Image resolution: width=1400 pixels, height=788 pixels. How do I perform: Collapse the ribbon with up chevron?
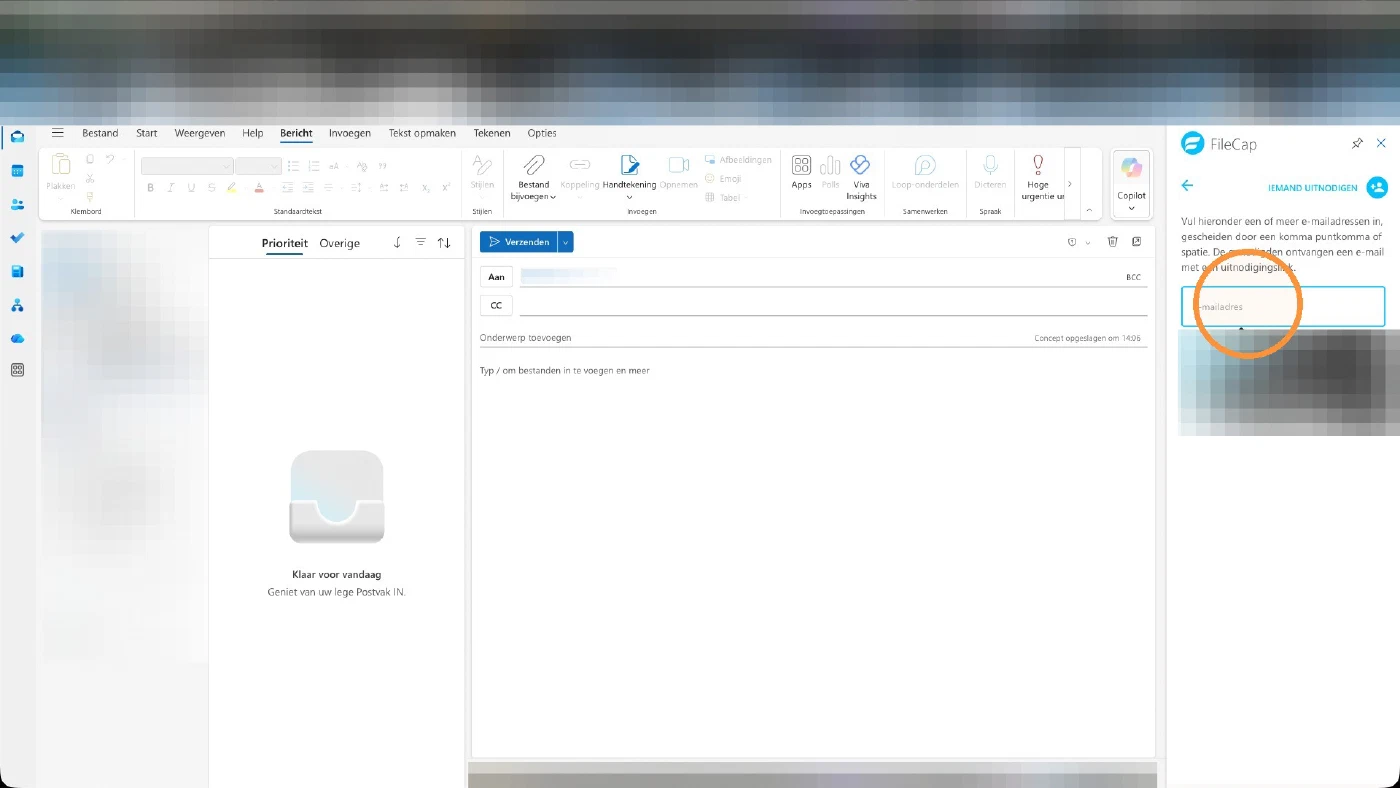point(1090,210)
